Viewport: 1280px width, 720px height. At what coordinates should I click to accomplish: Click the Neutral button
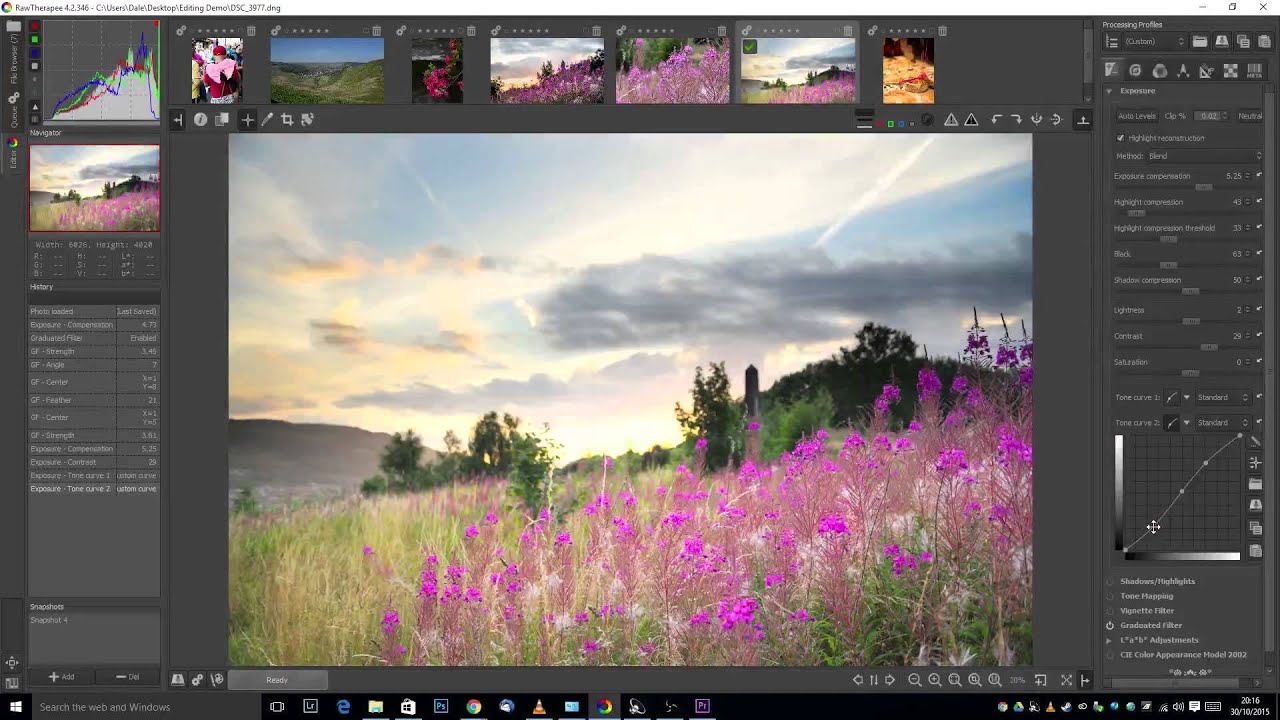[1250, 116]
